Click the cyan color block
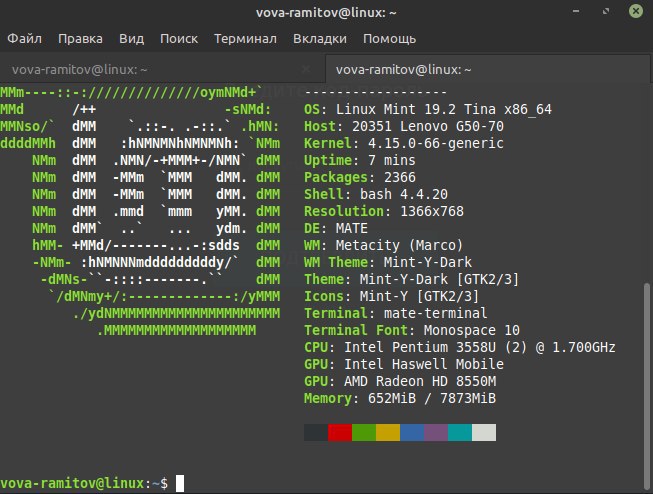 (460, 432)
